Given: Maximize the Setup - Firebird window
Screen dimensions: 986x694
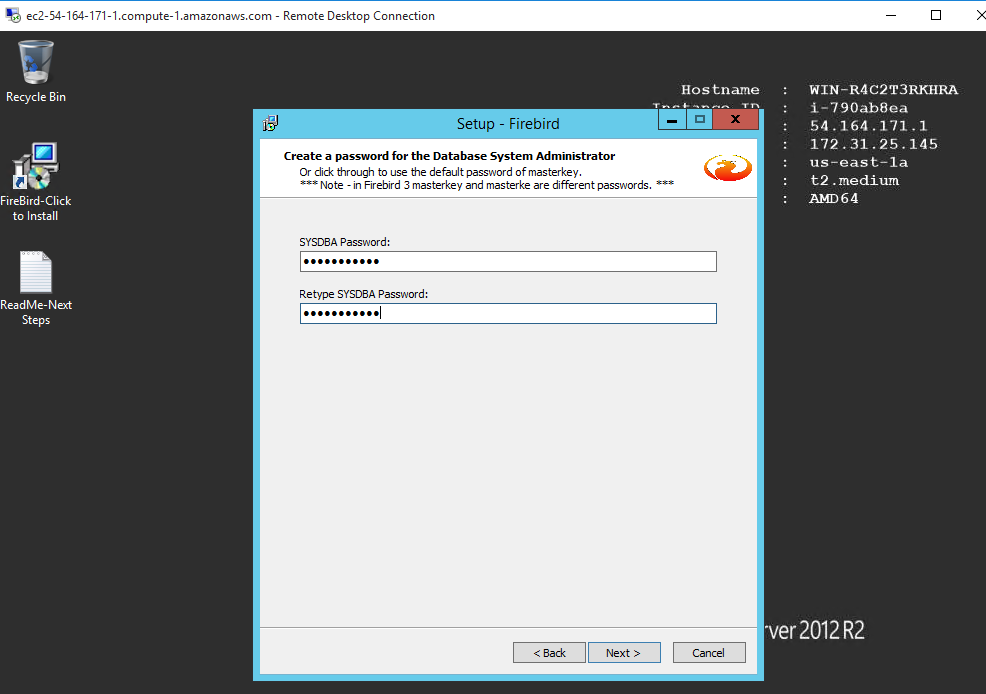Looking at the screenshot, I should pos(700,121).
